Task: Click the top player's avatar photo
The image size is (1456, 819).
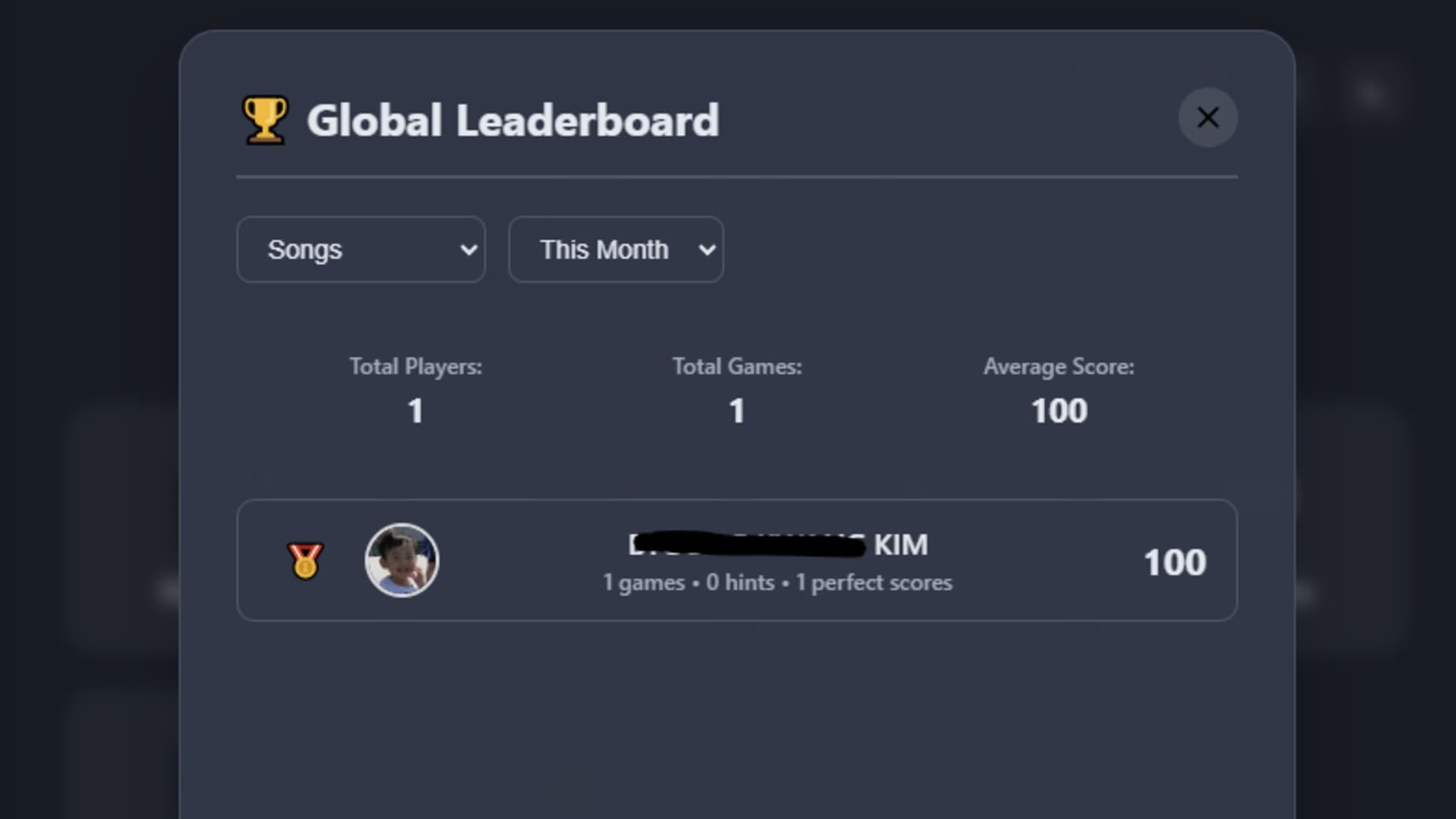Action: pyautogui.click(x=402, y=560)
